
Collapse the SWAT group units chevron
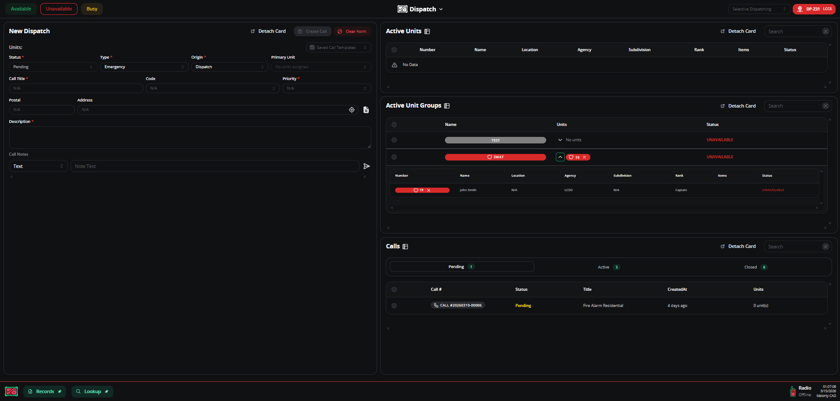point(560,157)
